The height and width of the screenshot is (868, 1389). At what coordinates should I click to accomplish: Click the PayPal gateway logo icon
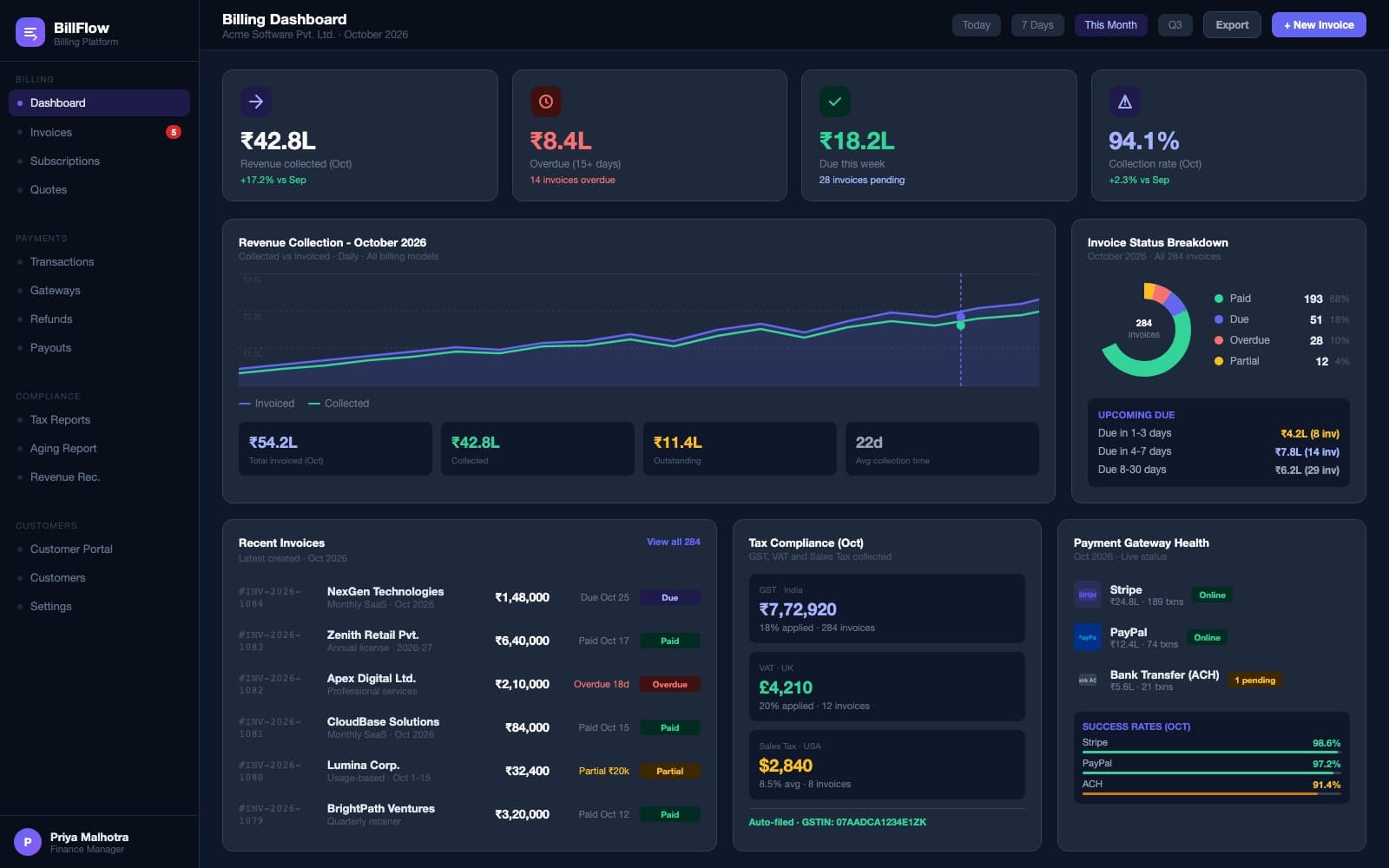[x=1088, y=637]
